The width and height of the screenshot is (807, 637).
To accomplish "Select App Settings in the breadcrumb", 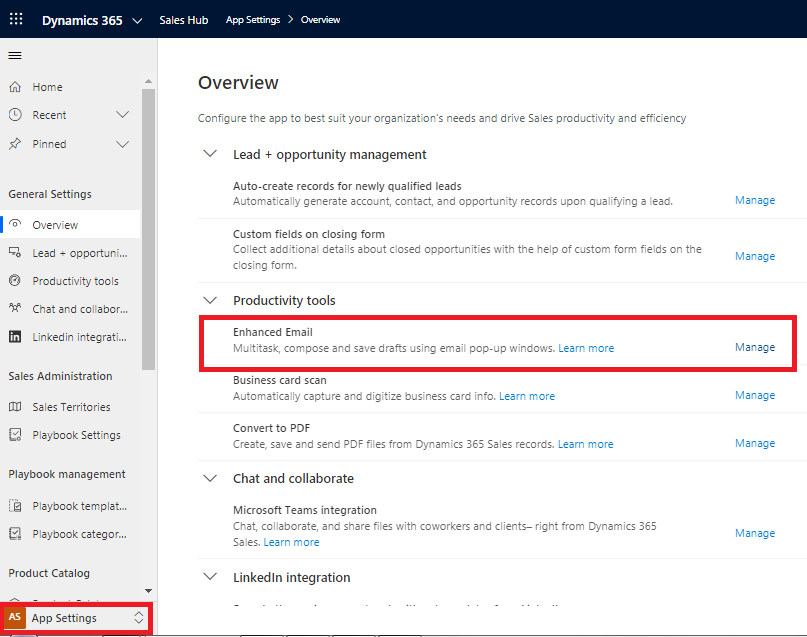I will (253, 18).
